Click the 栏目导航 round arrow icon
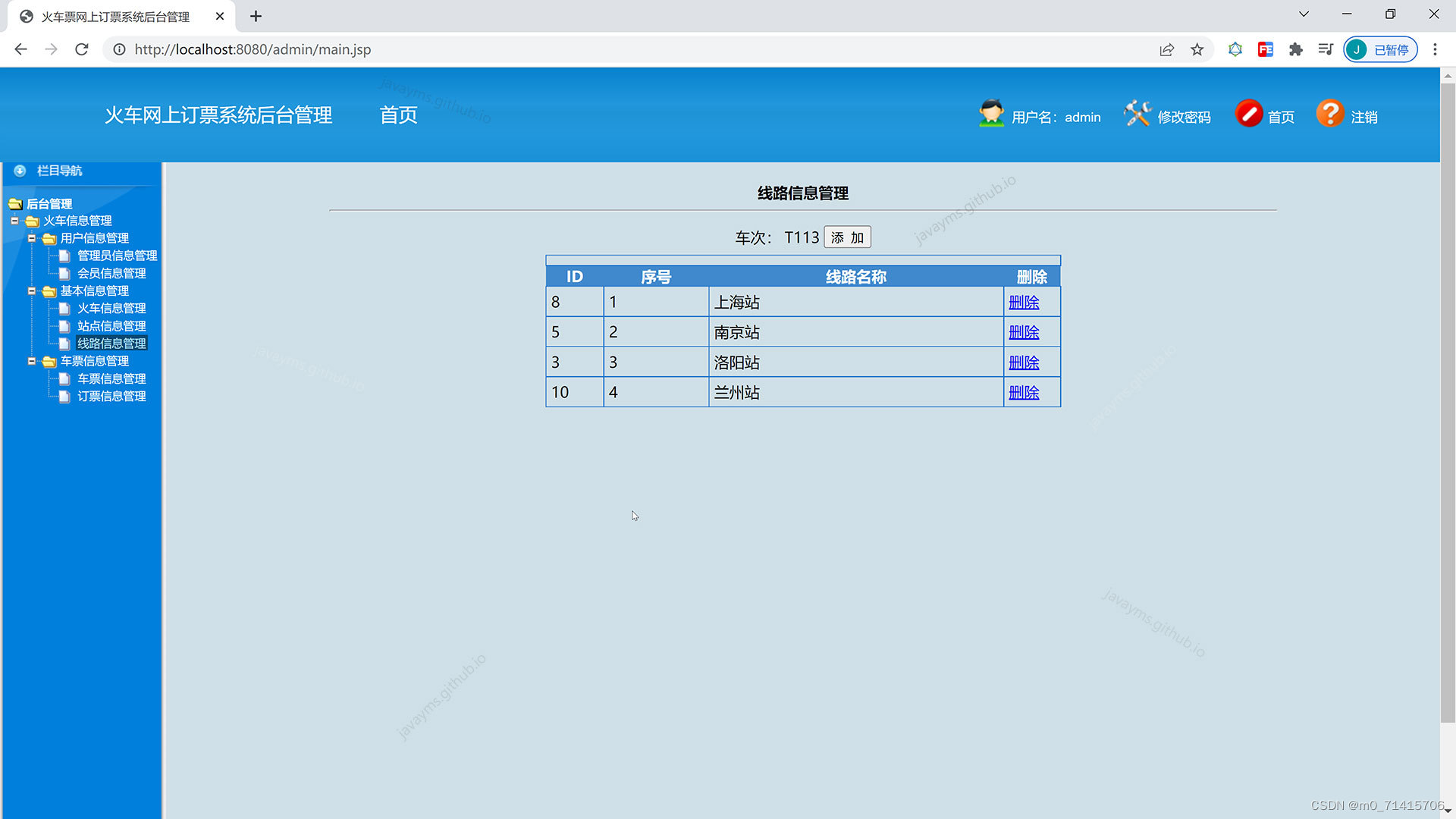This screenshot has height=819, width=1456. [x=20, y=171]
